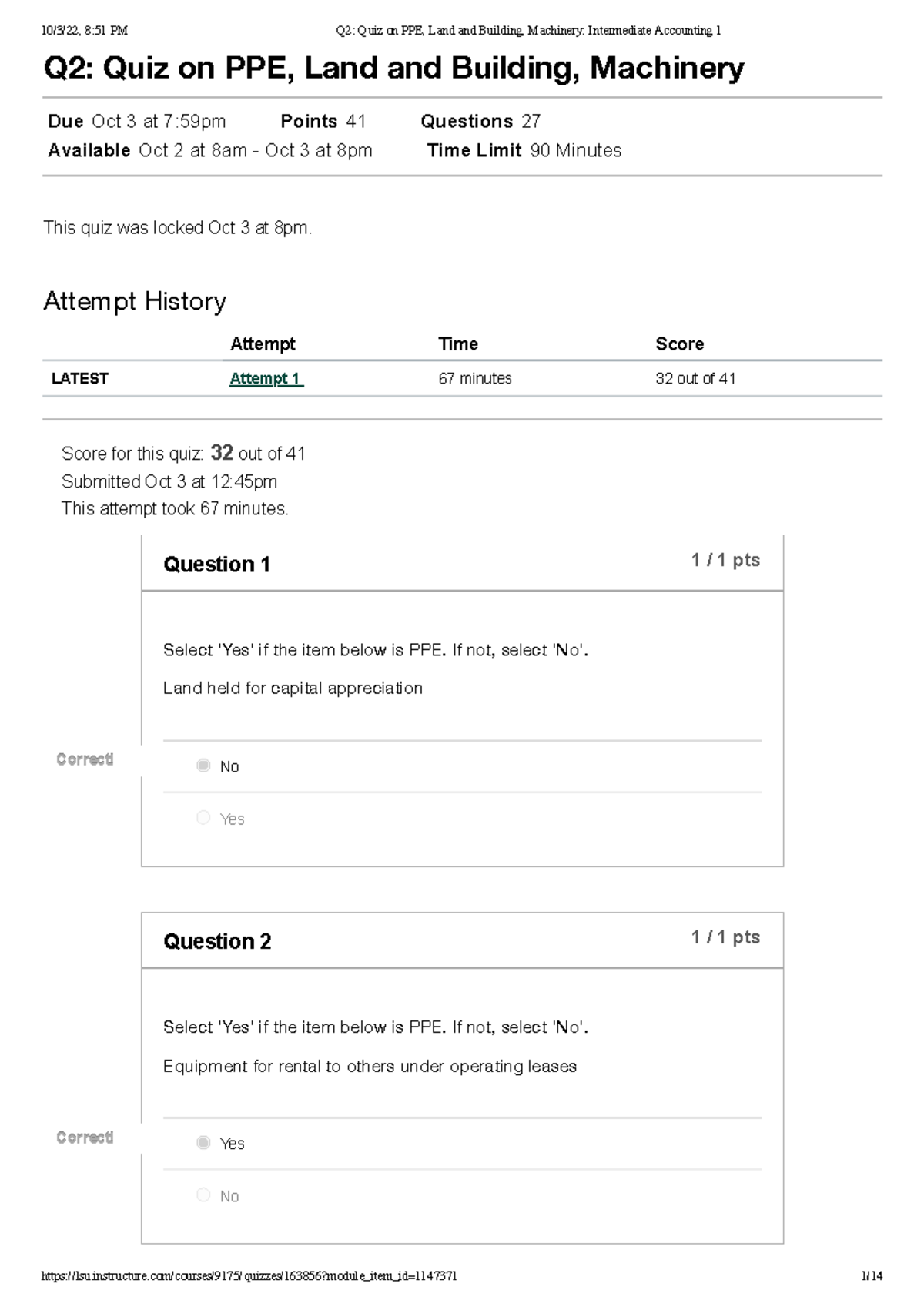Click the Question 2 header
This screenshot has height=1307, width=924.
(217, 942)
